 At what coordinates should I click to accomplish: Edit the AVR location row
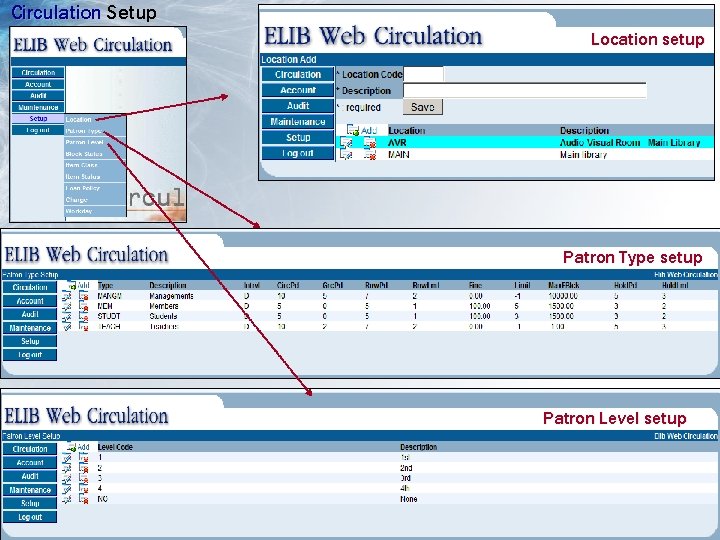[x=347, y=143]
